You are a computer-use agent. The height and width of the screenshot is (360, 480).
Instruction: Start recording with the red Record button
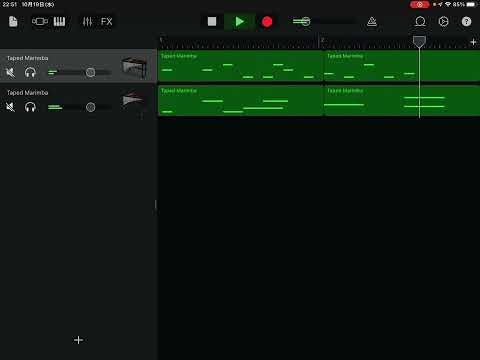(267, 22)
